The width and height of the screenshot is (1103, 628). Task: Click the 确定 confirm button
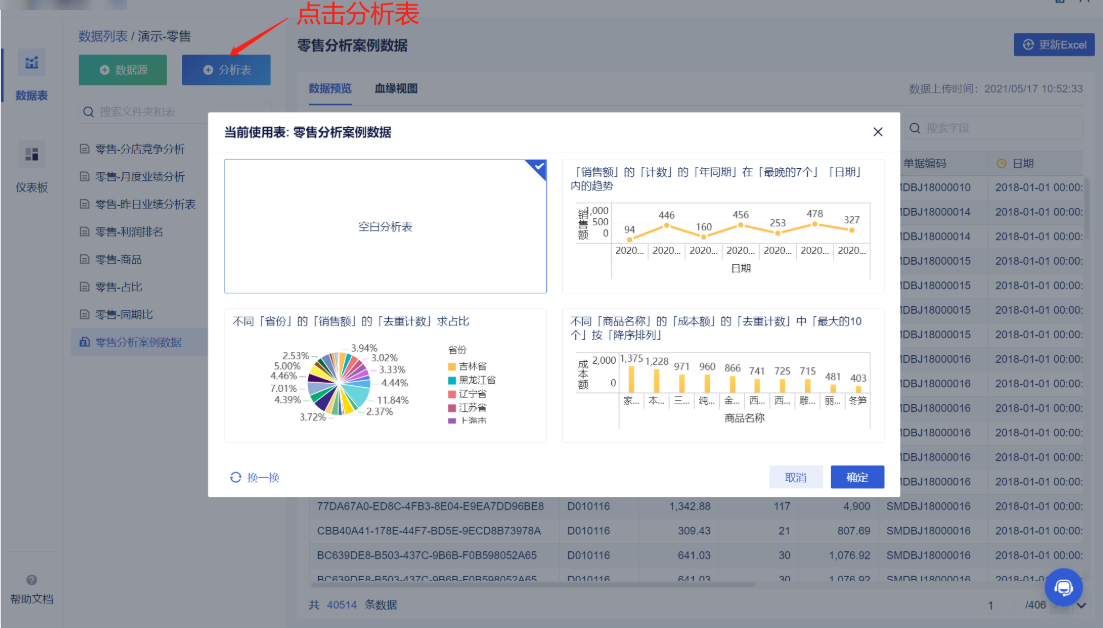(x=857, y=477)
